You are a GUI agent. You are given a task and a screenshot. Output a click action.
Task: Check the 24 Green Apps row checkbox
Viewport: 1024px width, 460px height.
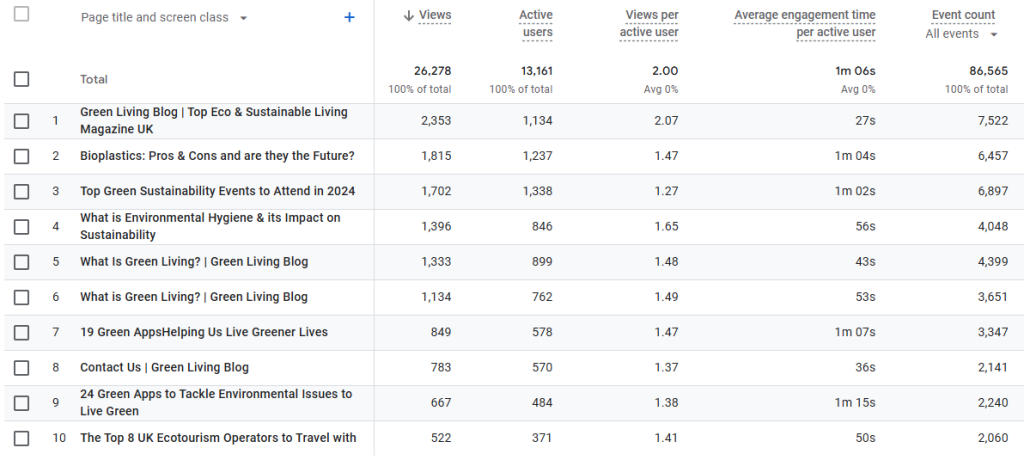[22, 403]
